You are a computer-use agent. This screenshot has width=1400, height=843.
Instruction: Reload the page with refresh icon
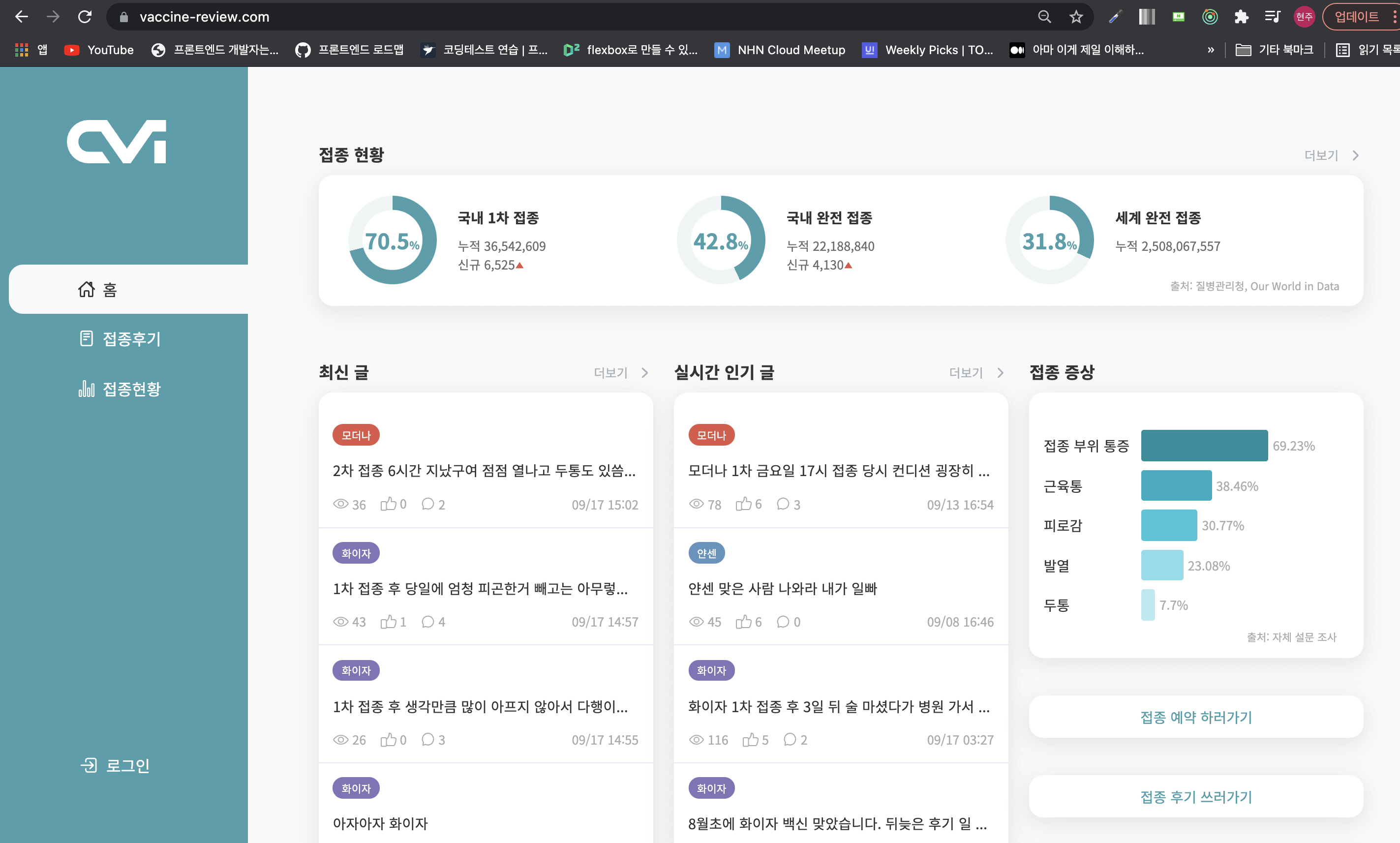click(x=85, y=17)
